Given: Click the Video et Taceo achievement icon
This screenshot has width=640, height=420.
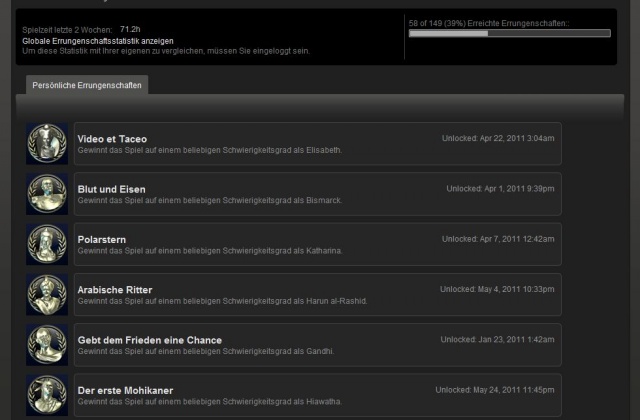Looking at the screenshot, I should [46, 144].
